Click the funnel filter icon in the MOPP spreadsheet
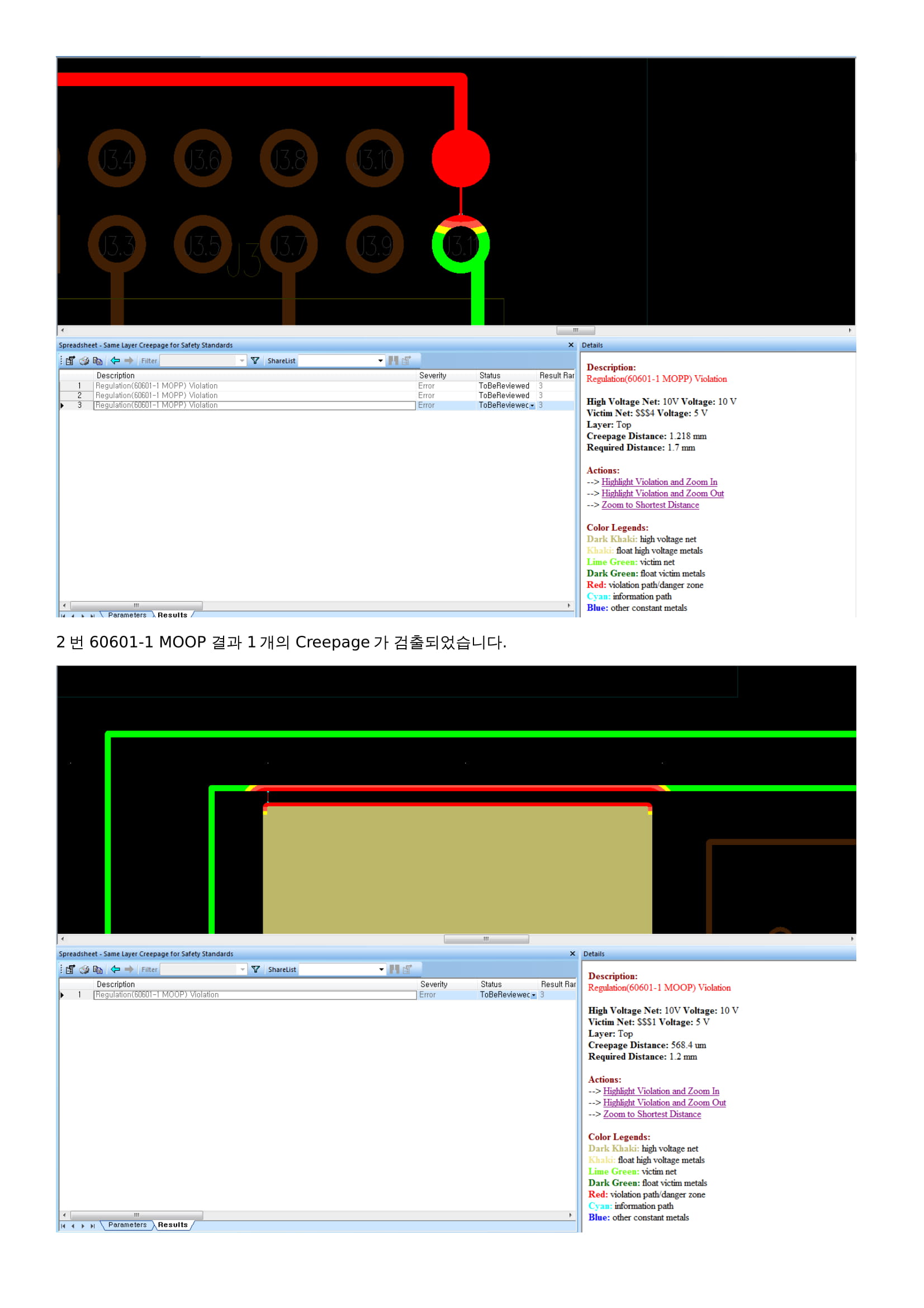Screen dimensions: 924x1308 coord(255,361)
